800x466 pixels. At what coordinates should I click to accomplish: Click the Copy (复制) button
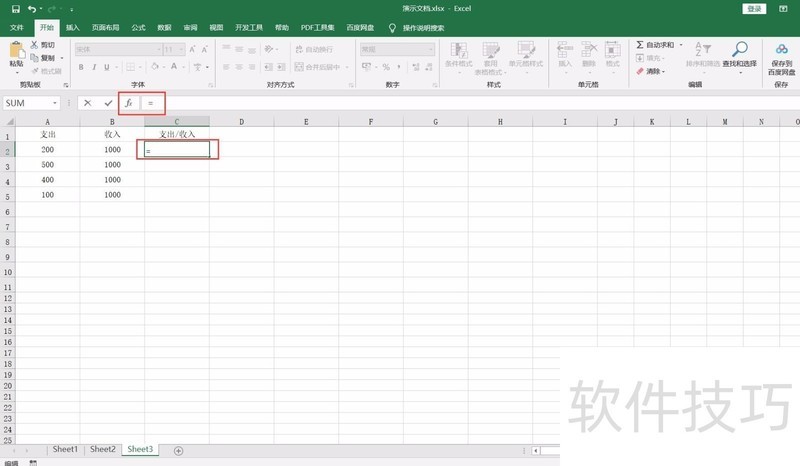[x=43, y=58]
